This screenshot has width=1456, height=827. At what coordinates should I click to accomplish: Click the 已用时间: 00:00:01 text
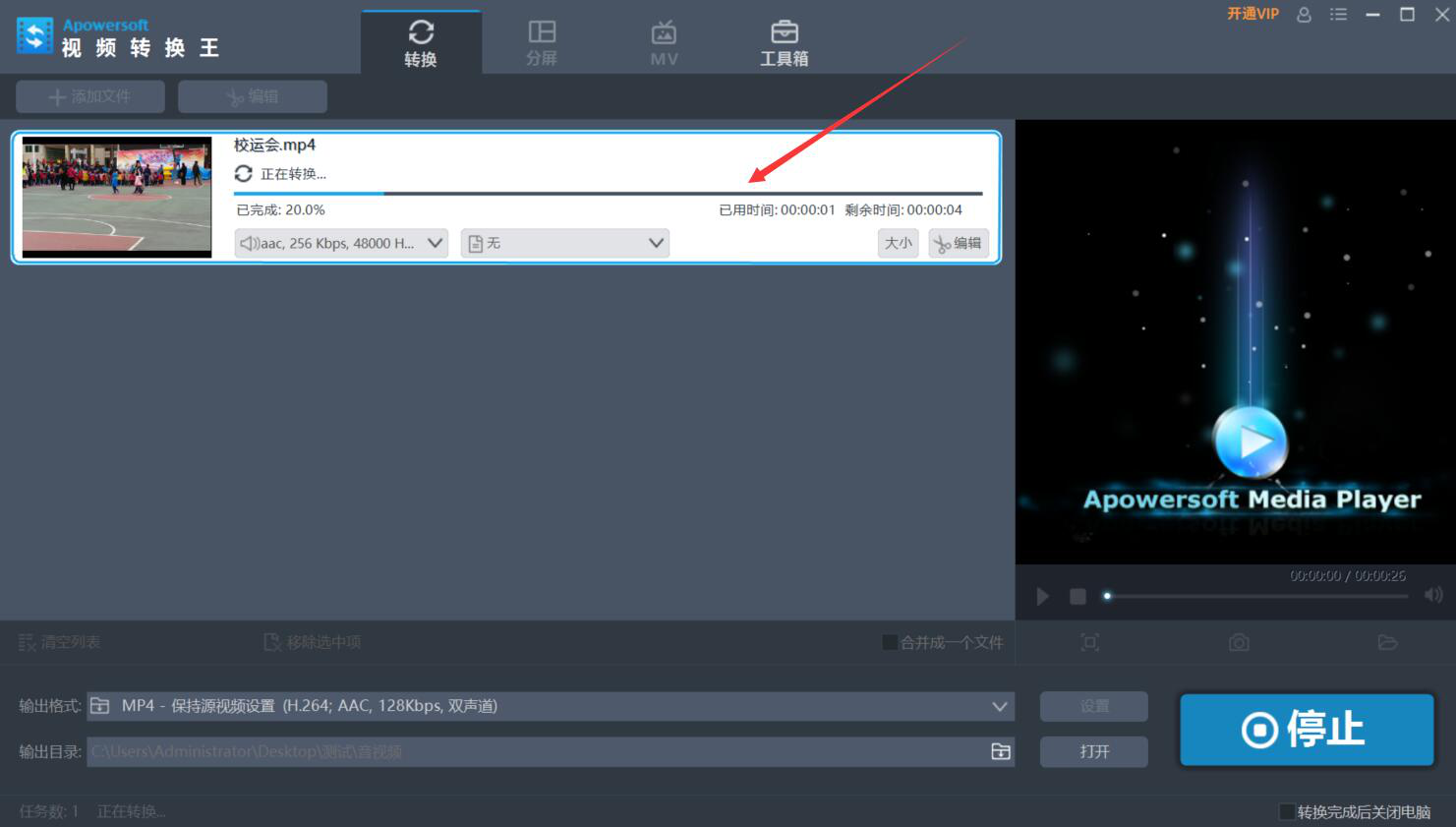coord(777,209)
